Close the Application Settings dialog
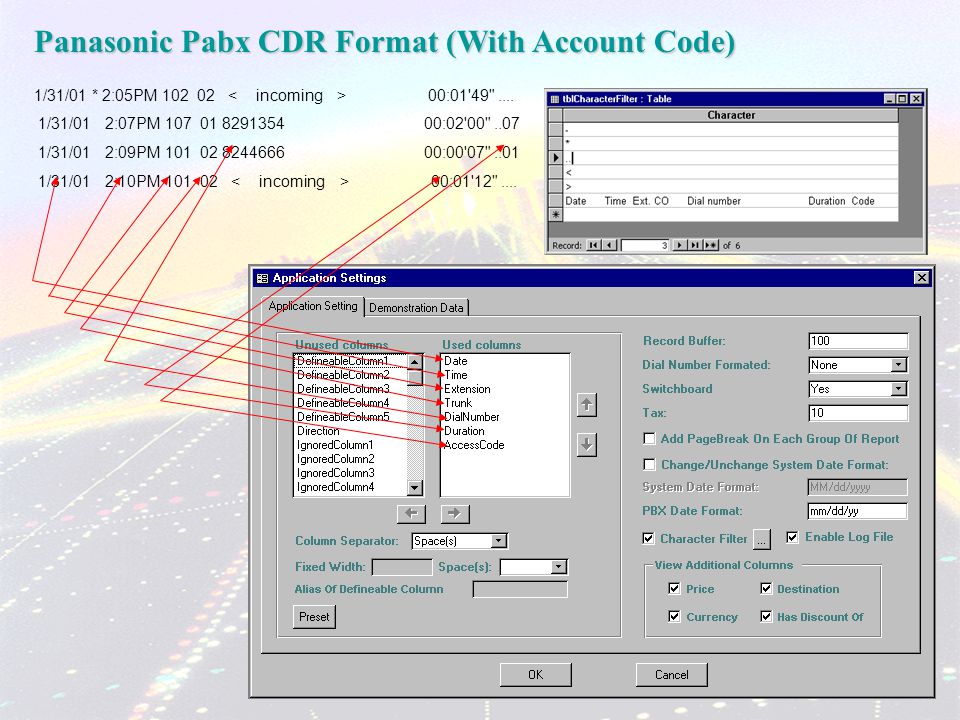Image resolution: width=960 pixels, height=720 pixels. (x=921, y=278)
